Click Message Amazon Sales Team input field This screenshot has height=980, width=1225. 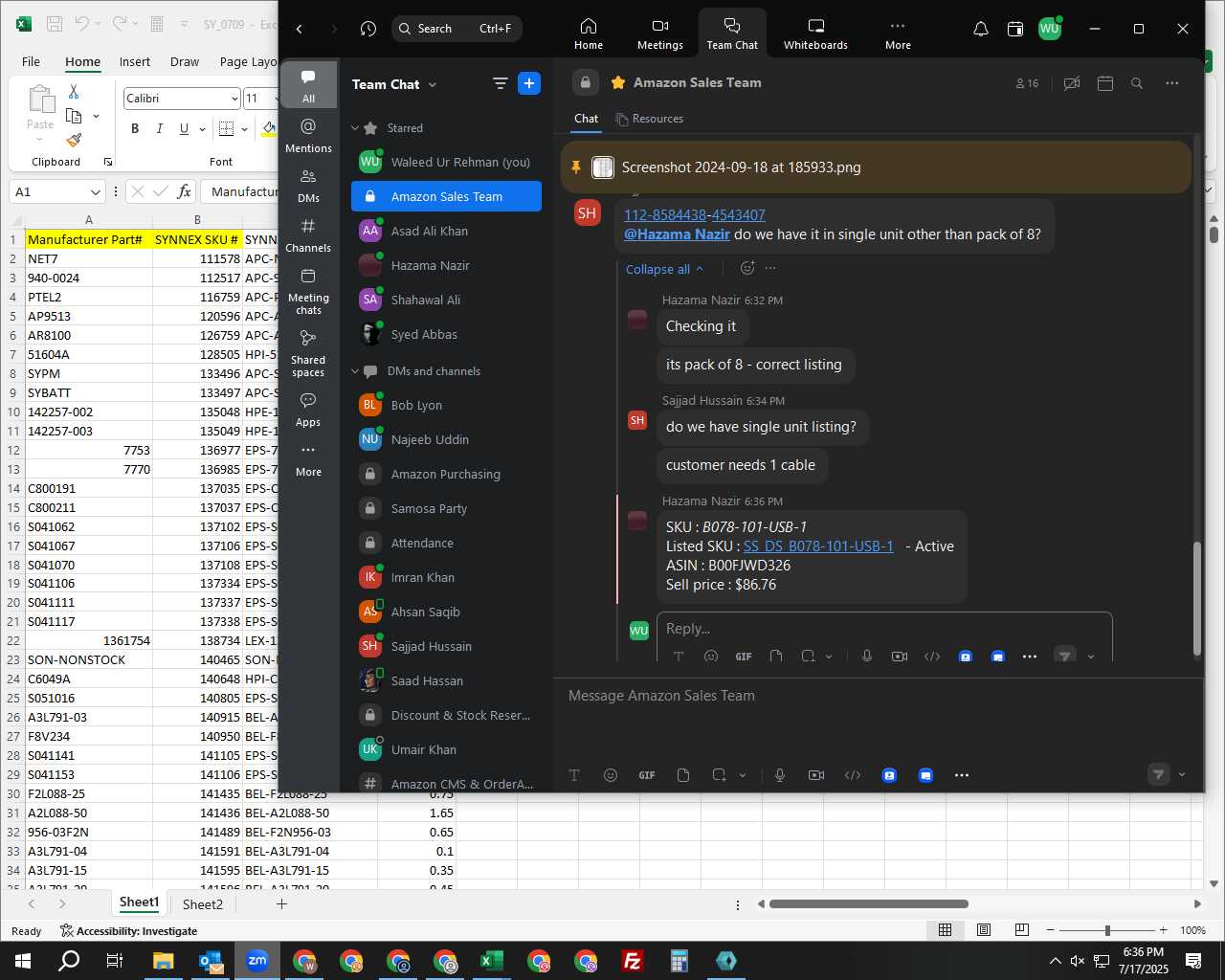pyautogui.click(x=879, y=696)
